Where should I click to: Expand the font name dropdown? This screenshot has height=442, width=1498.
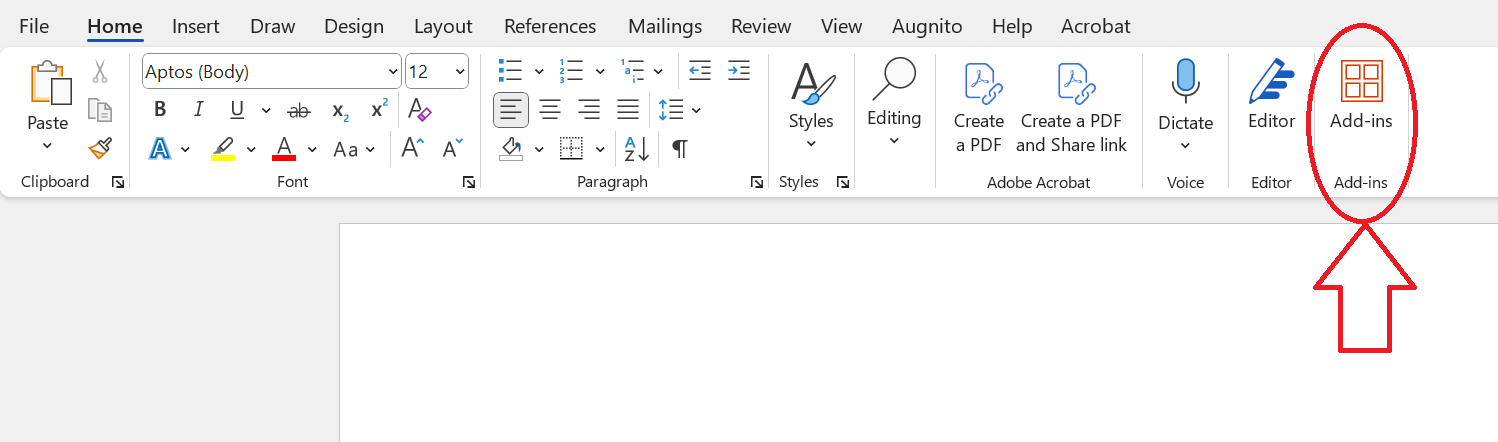tap(393, 72)
